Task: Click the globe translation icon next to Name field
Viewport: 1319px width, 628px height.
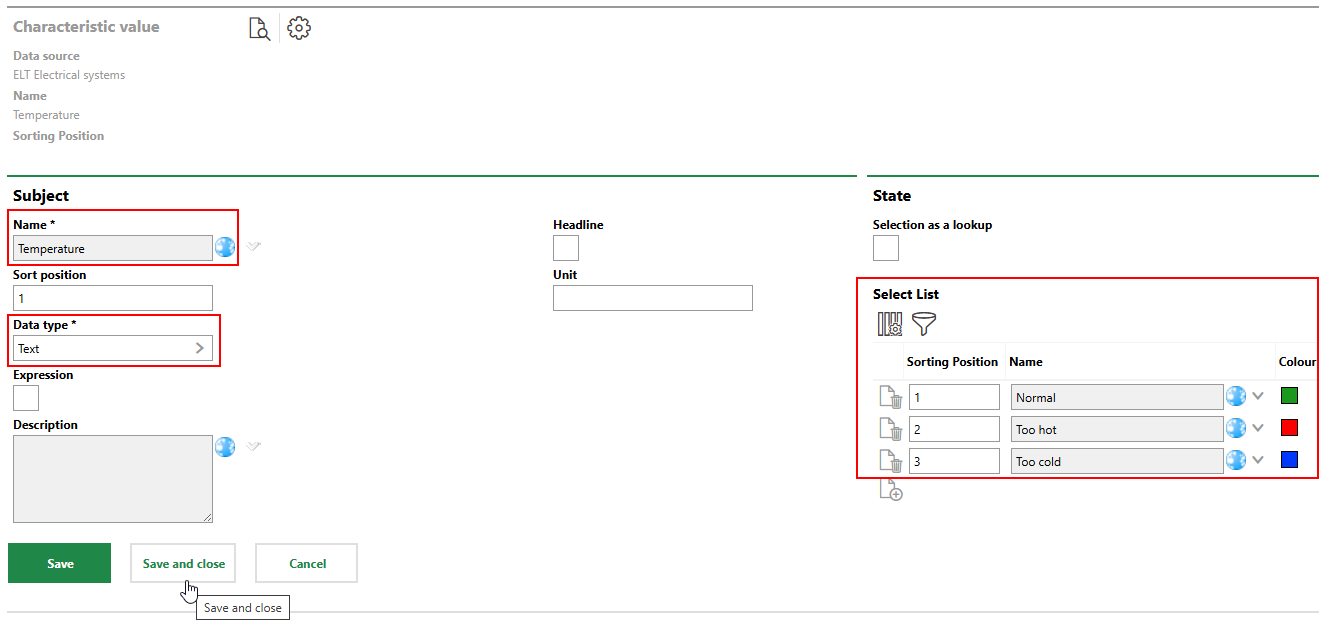Action: (225, 247)
